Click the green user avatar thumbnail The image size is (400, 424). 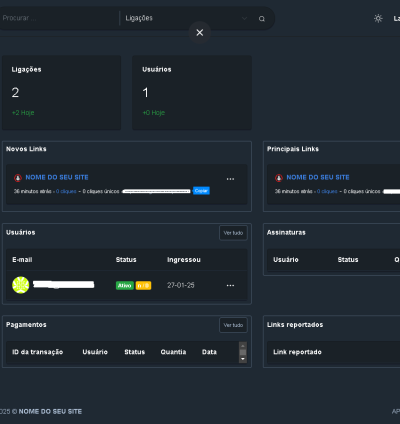21,285
